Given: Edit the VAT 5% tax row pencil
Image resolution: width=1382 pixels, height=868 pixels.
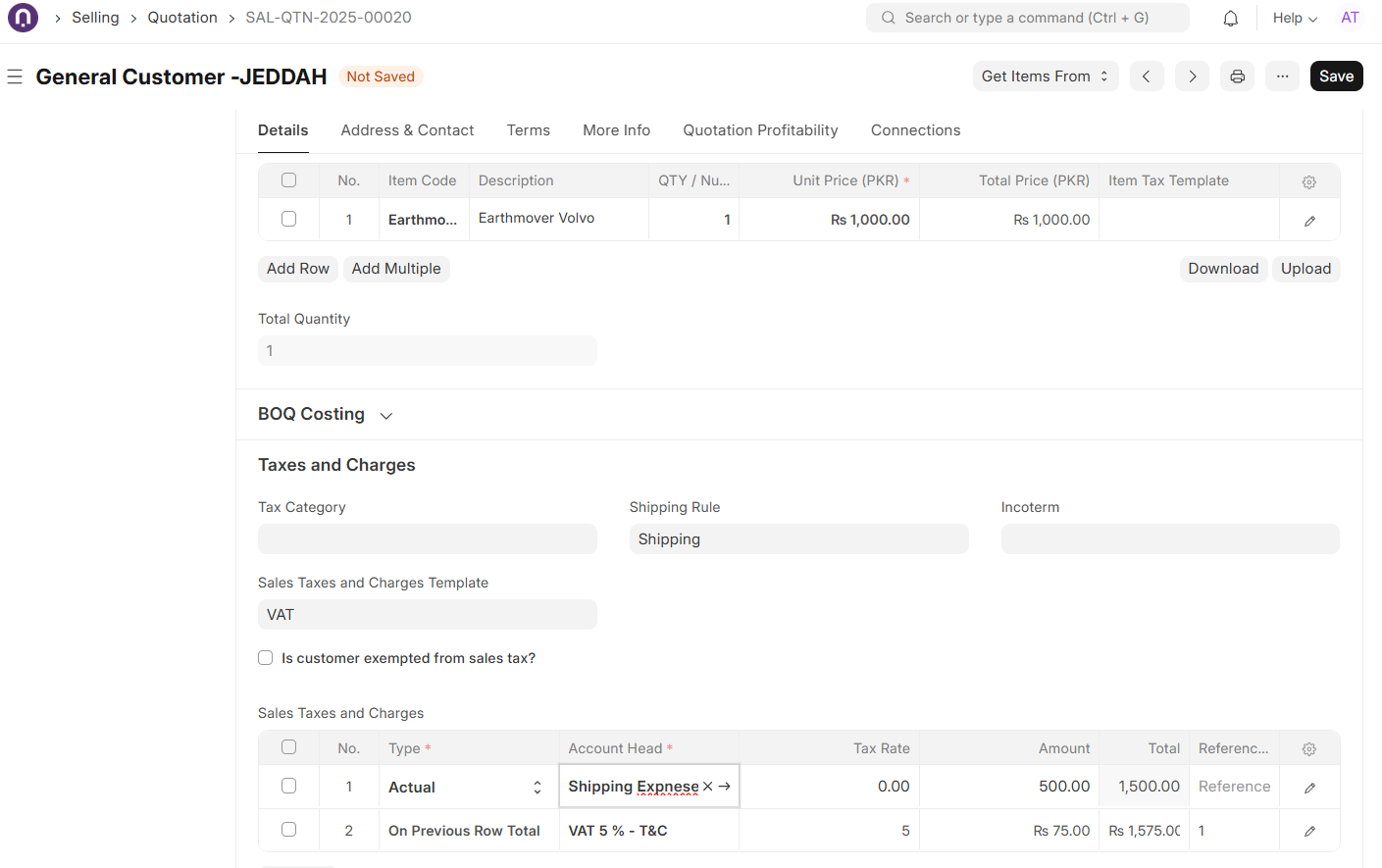Looking at the screenshot, I should pyautogui.click(x=1308, y=831).
